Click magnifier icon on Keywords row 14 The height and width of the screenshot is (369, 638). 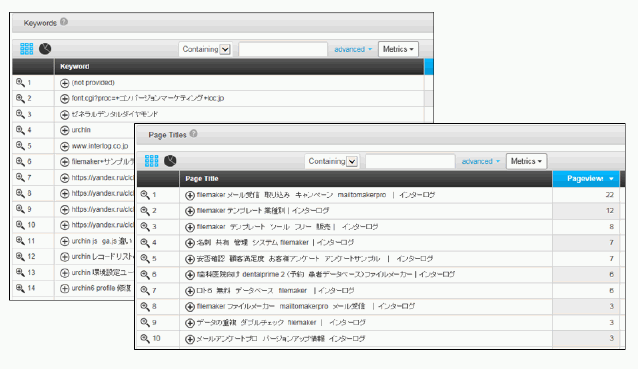pyautogui.click(x=20, y=288)
